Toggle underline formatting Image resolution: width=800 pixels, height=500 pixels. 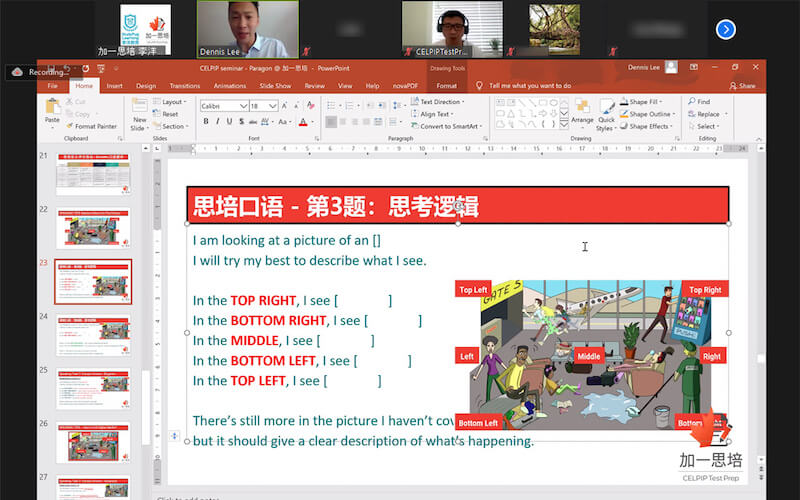point(231,122)
